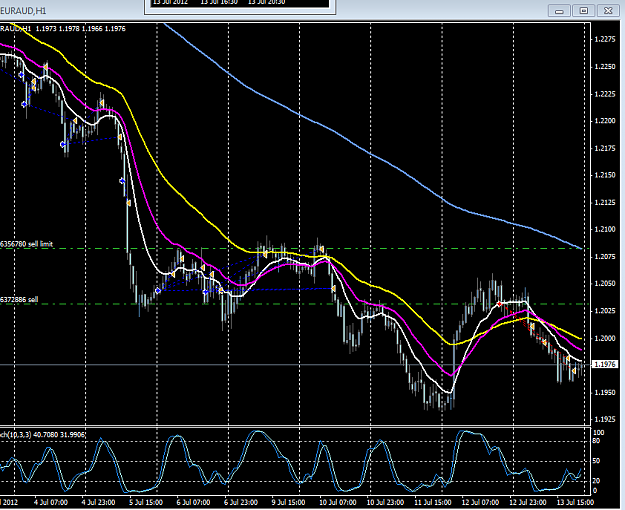
Task: Click the 1.1925 price axis label
Action: click(605, 419)
